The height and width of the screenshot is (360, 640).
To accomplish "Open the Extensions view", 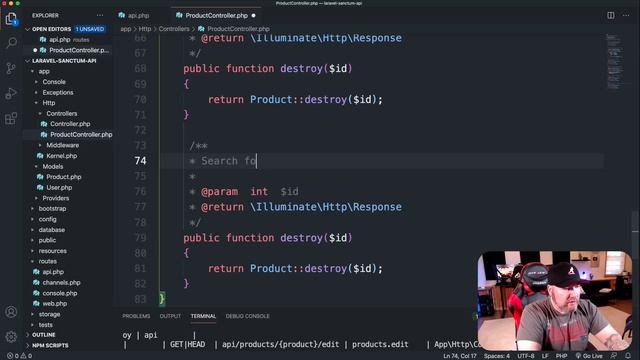I will tap(11, 119).
